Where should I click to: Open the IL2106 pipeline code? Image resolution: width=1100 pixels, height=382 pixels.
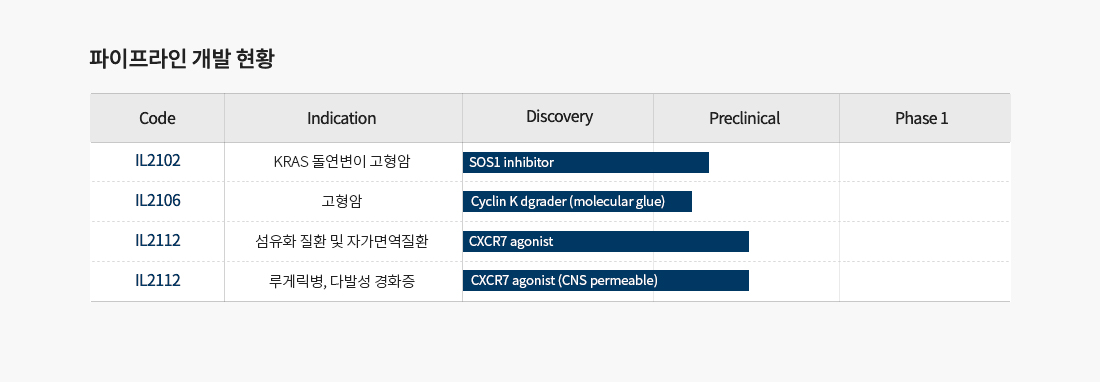click(158, 200)
